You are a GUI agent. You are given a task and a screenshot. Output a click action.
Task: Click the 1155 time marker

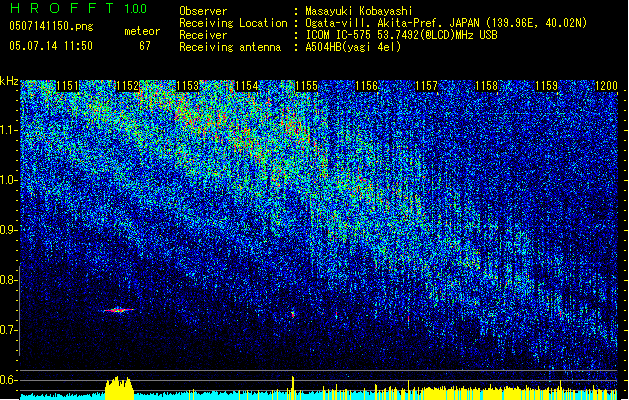click(306, 86)
